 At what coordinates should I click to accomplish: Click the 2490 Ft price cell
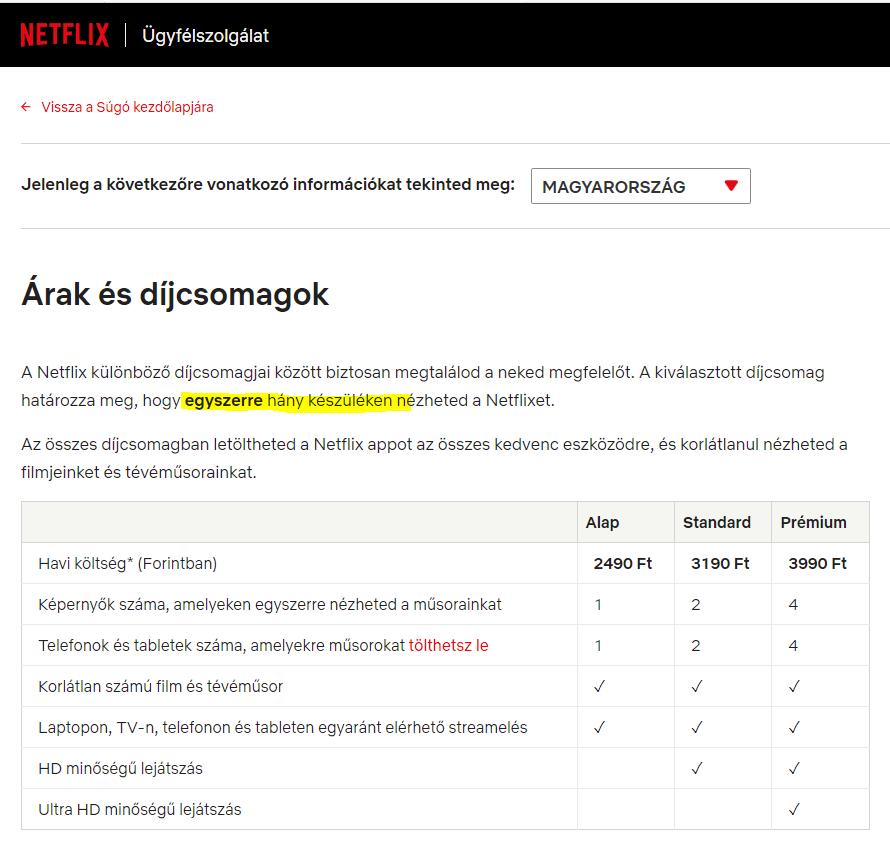click(623, 564)
